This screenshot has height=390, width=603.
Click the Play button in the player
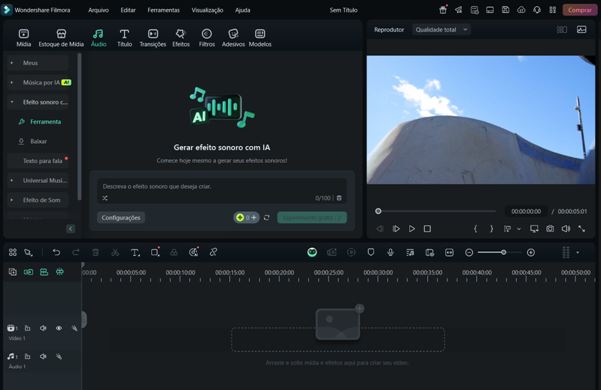(x=411, y=229)
